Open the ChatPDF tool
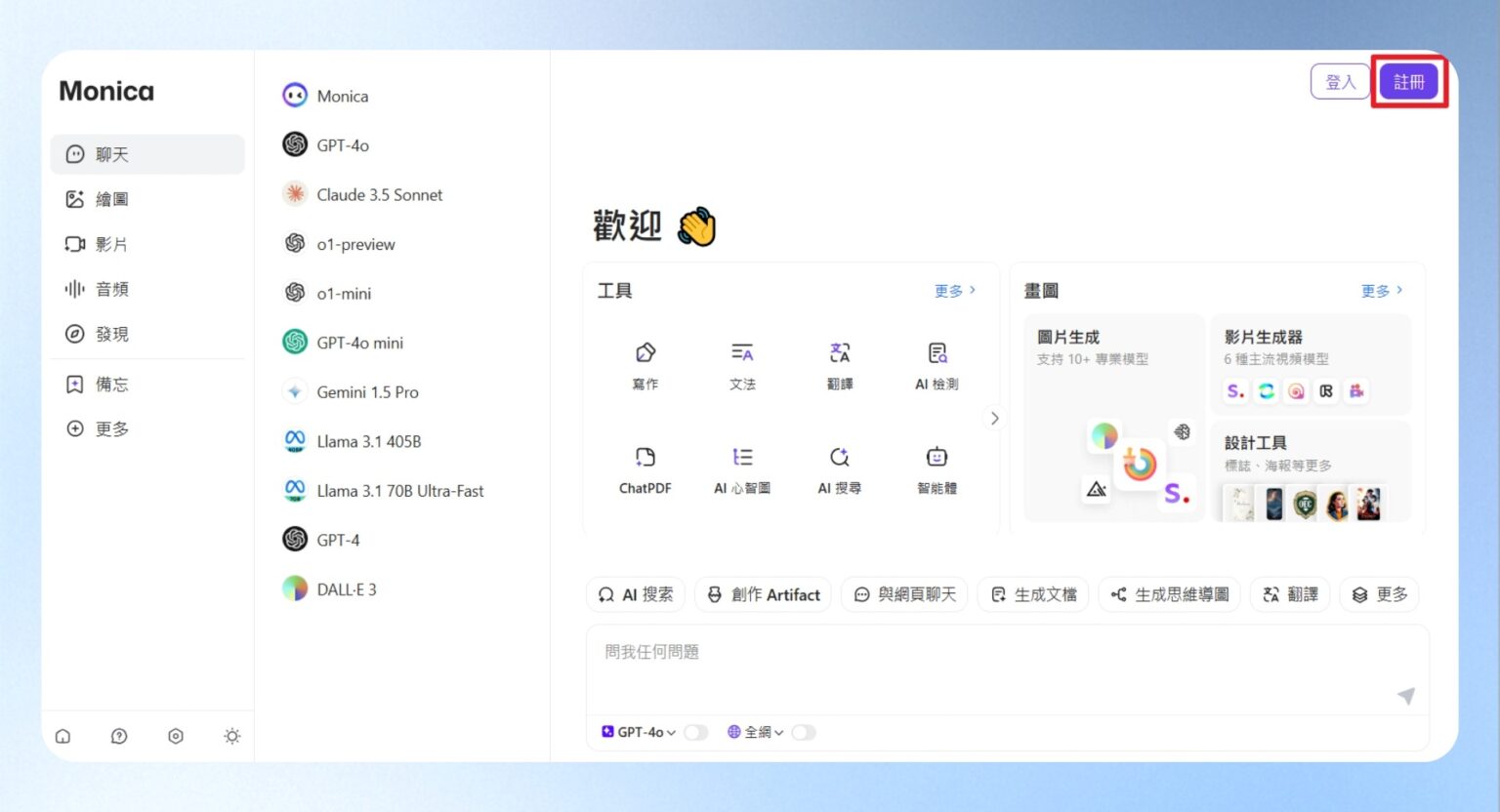The height and width of the screenshot is (812, 1500). pos(645,457)
